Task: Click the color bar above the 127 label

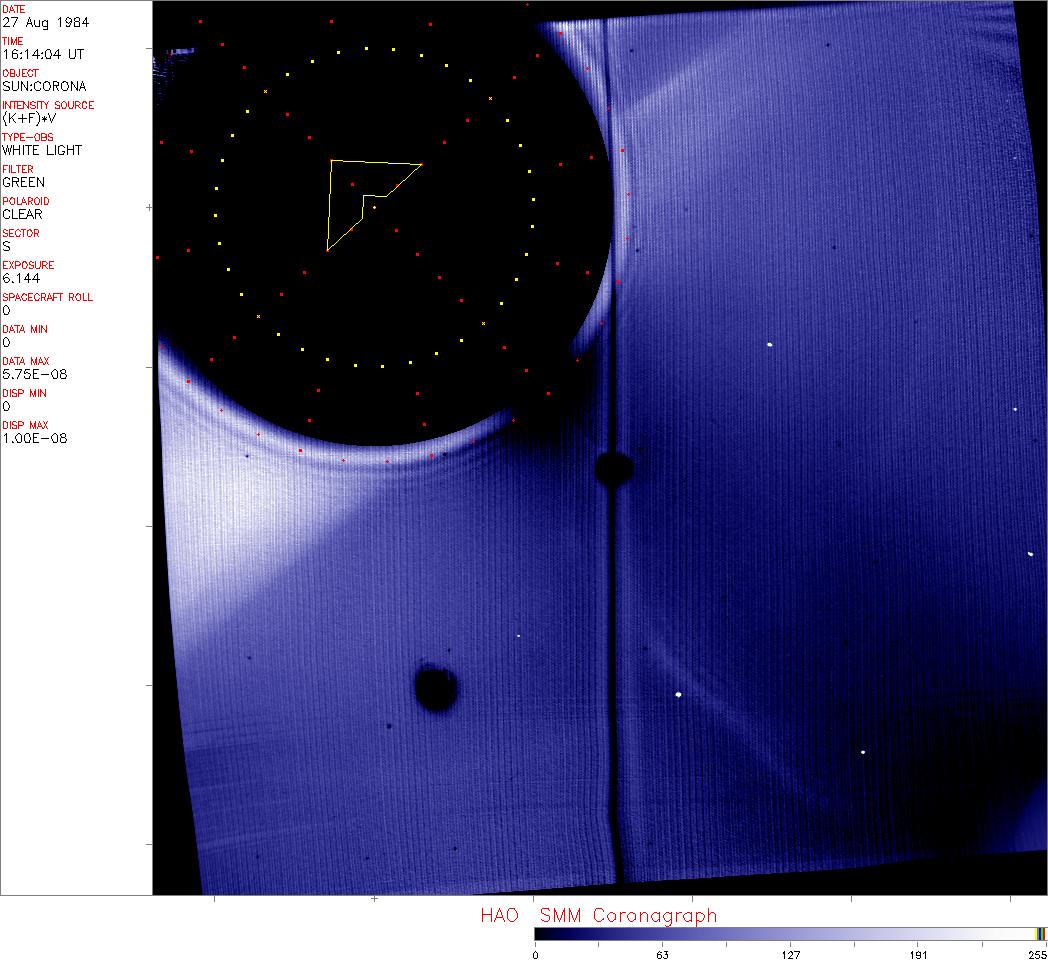Action: coord(790,934)
